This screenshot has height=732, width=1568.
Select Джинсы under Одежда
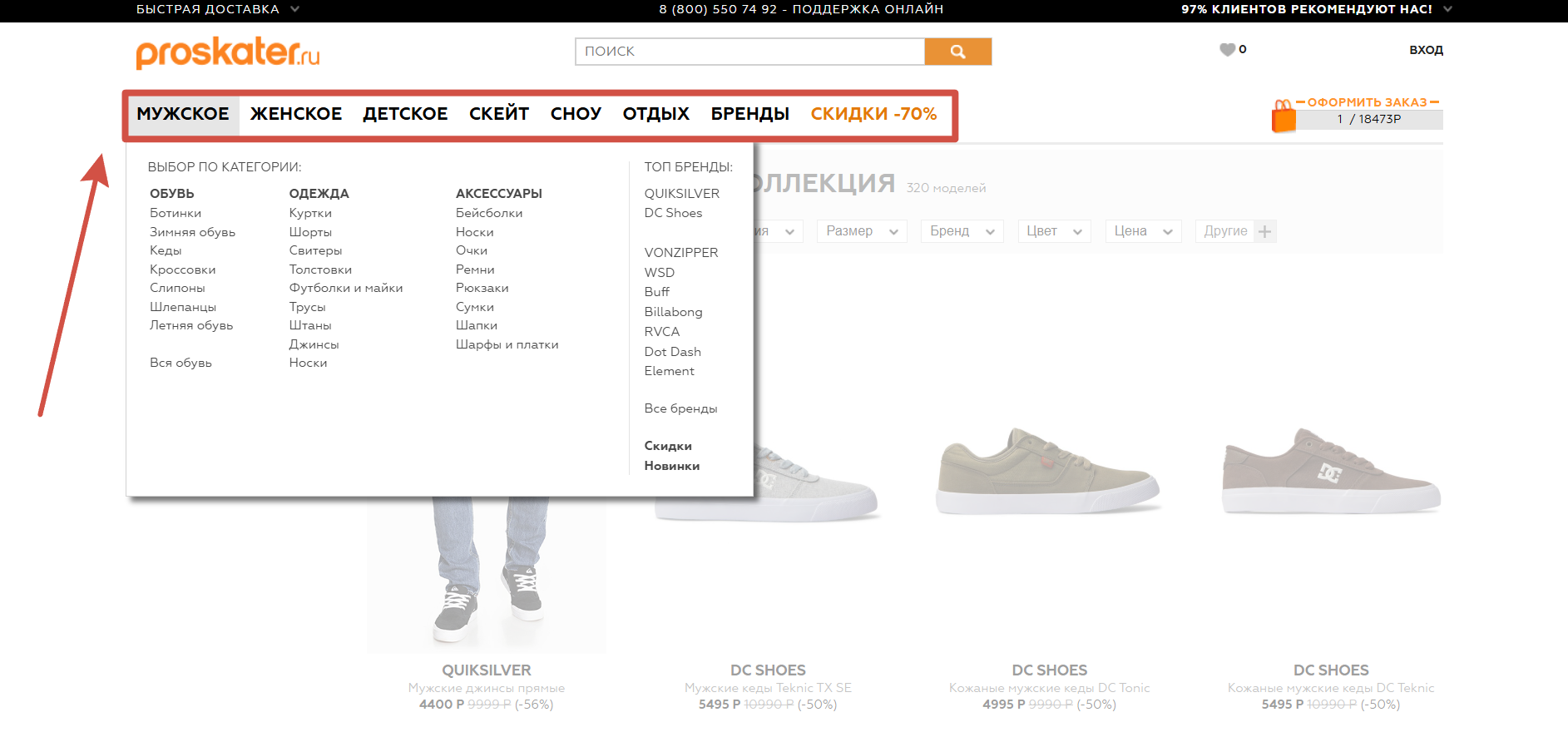[314, 344]
